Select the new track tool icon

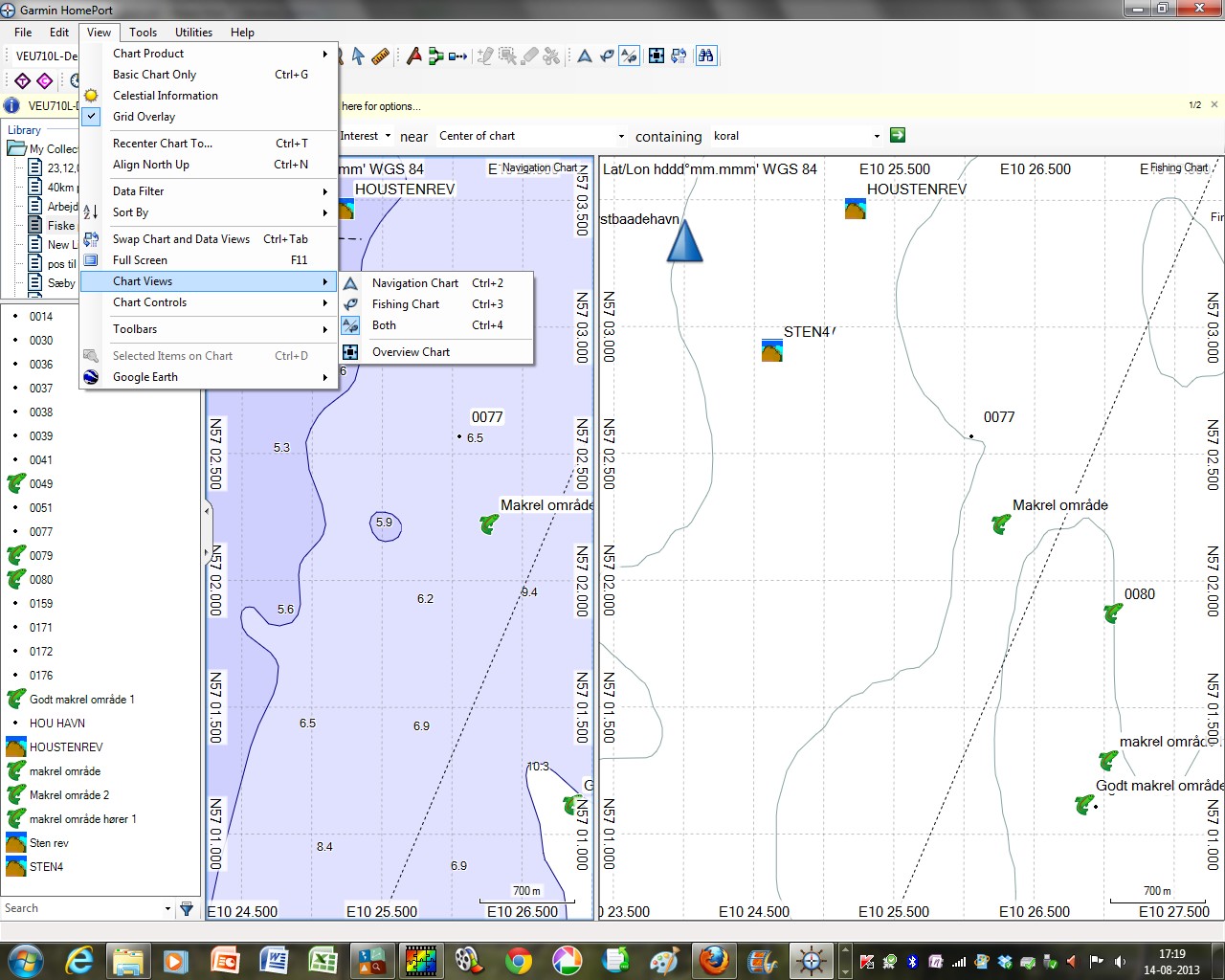457,56
